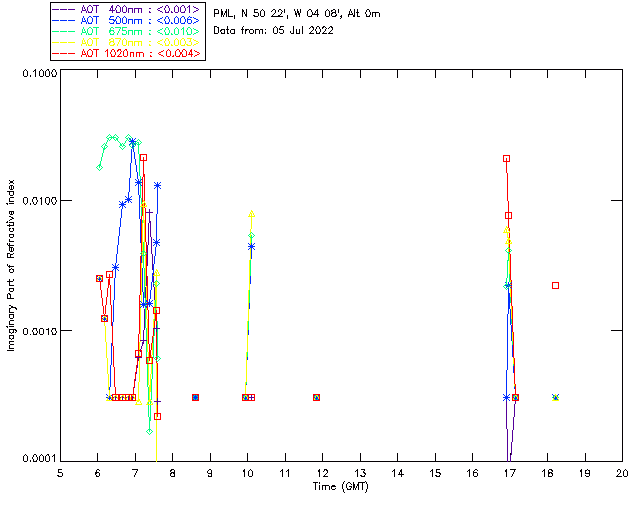Click the highest red square near time 17
This screenshot has width=640, height=512.
pos(507,158)
